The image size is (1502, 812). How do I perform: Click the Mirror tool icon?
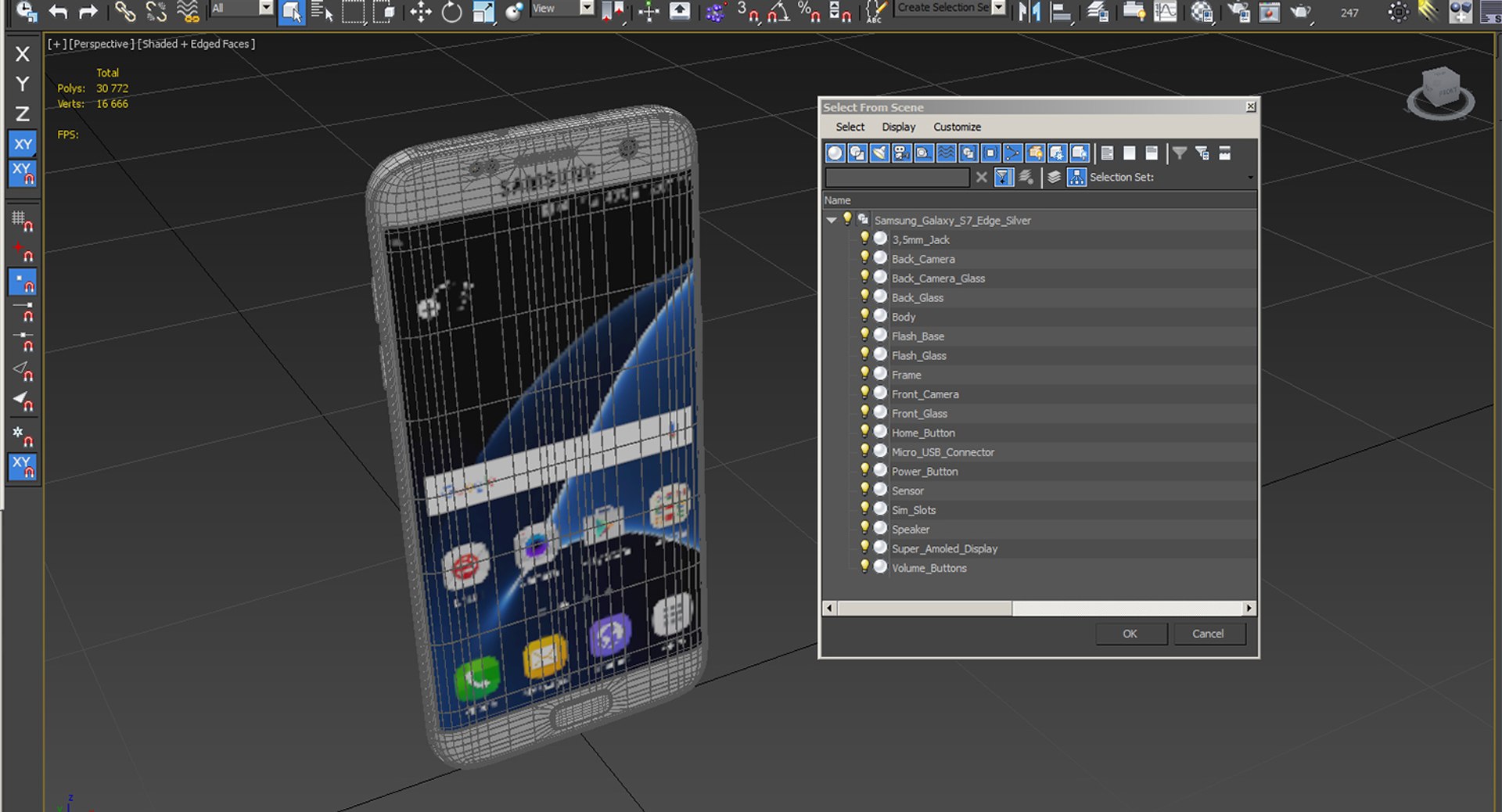(x=1029, y=11)
